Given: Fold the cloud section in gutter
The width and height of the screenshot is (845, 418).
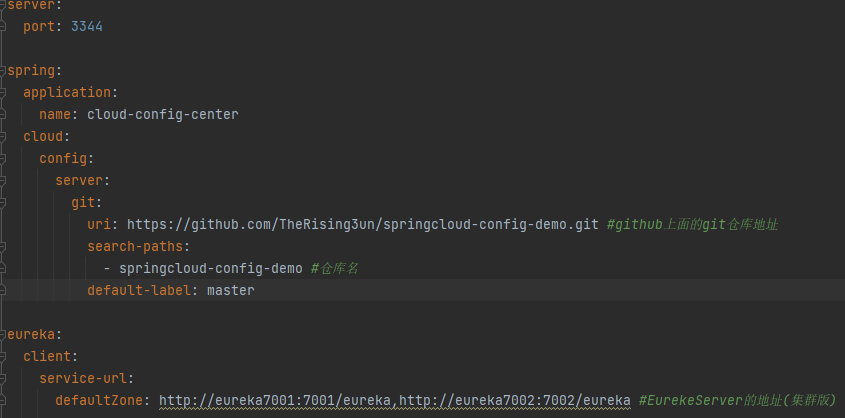Looking at the screenshot, I should [x=4, y=137].
